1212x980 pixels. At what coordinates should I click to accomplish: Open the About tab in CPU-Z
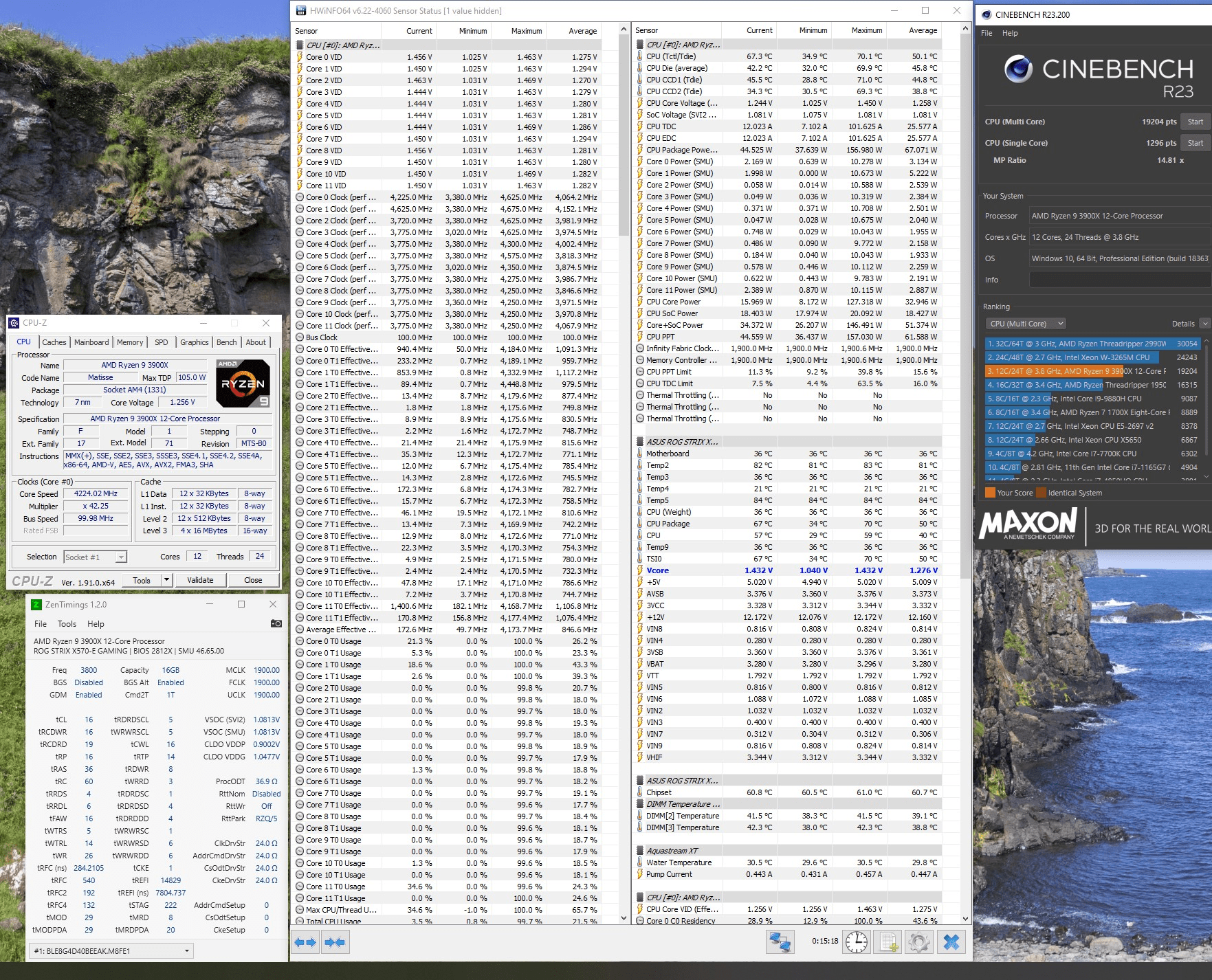[256, 342]
